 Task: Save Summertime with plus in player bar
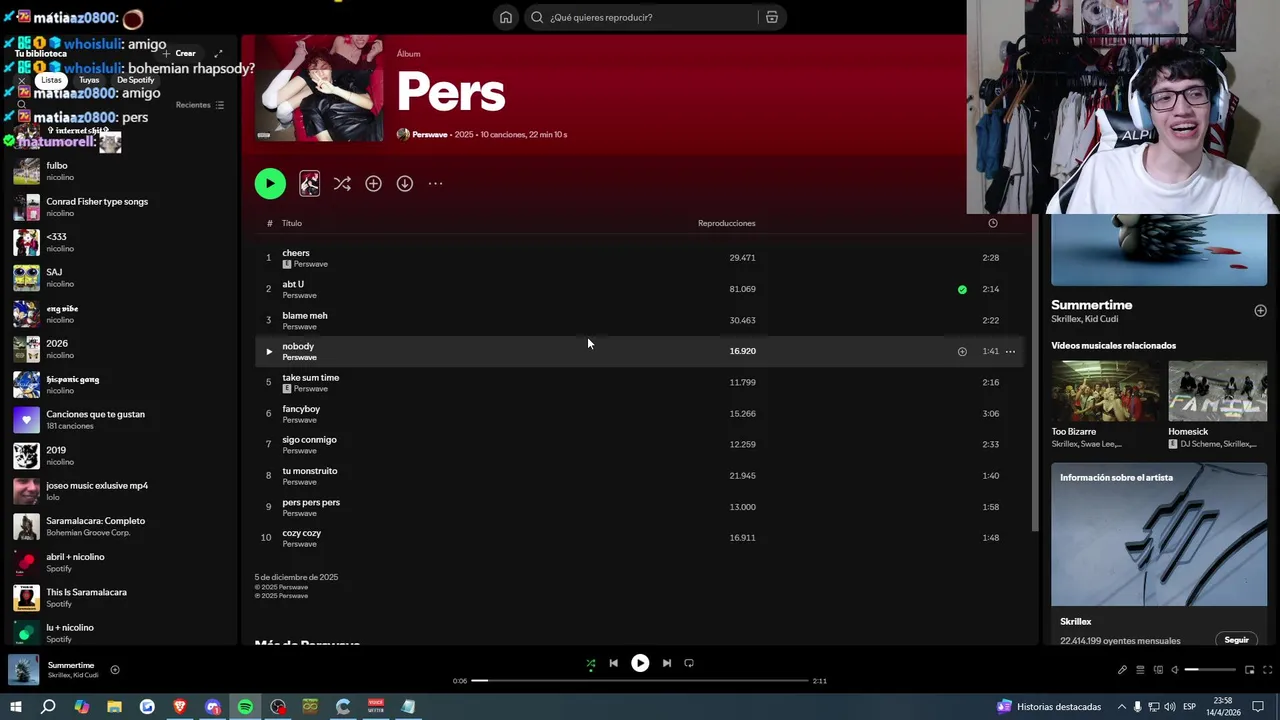[x=115, y=670]
